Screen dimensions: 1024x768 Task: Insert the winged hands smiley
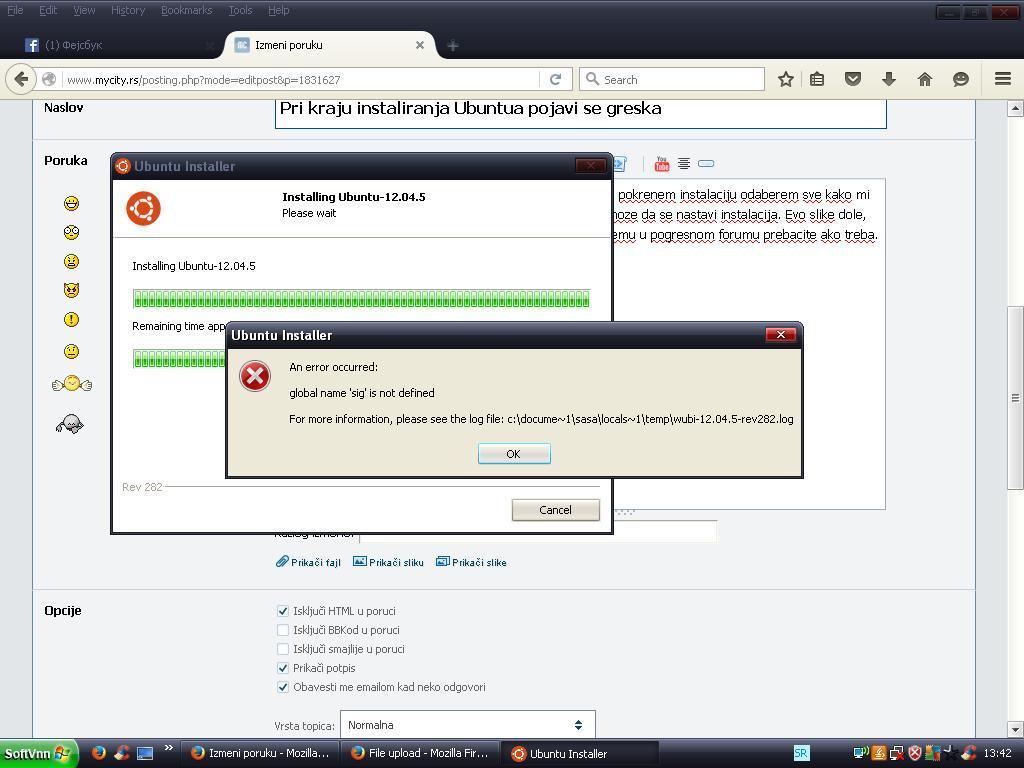point(72,383)
